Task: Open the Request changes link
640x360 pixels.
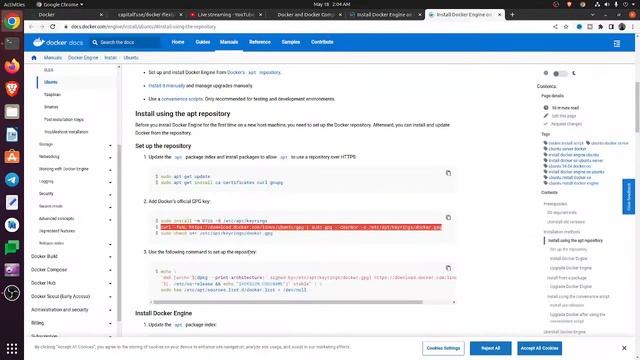Action: 567,124
